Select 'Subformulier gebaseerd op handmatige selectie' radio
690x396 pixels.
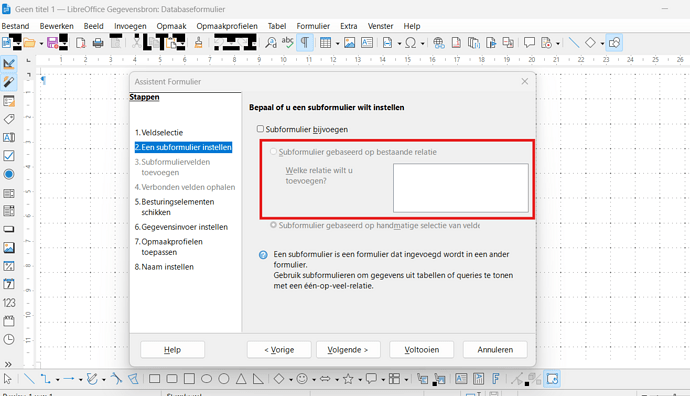point(274,225)
